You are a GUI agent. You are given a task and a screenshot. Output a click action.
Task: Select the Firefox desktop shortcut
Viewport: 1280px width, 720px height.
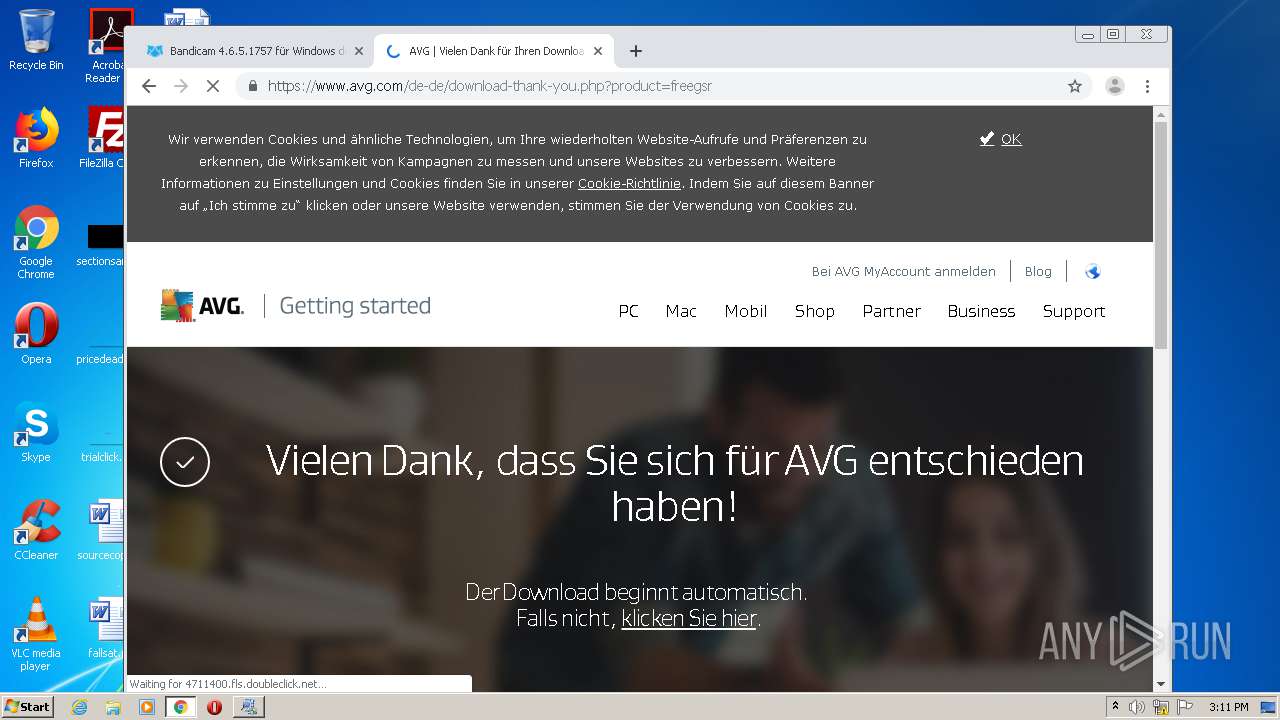(36, 138)
